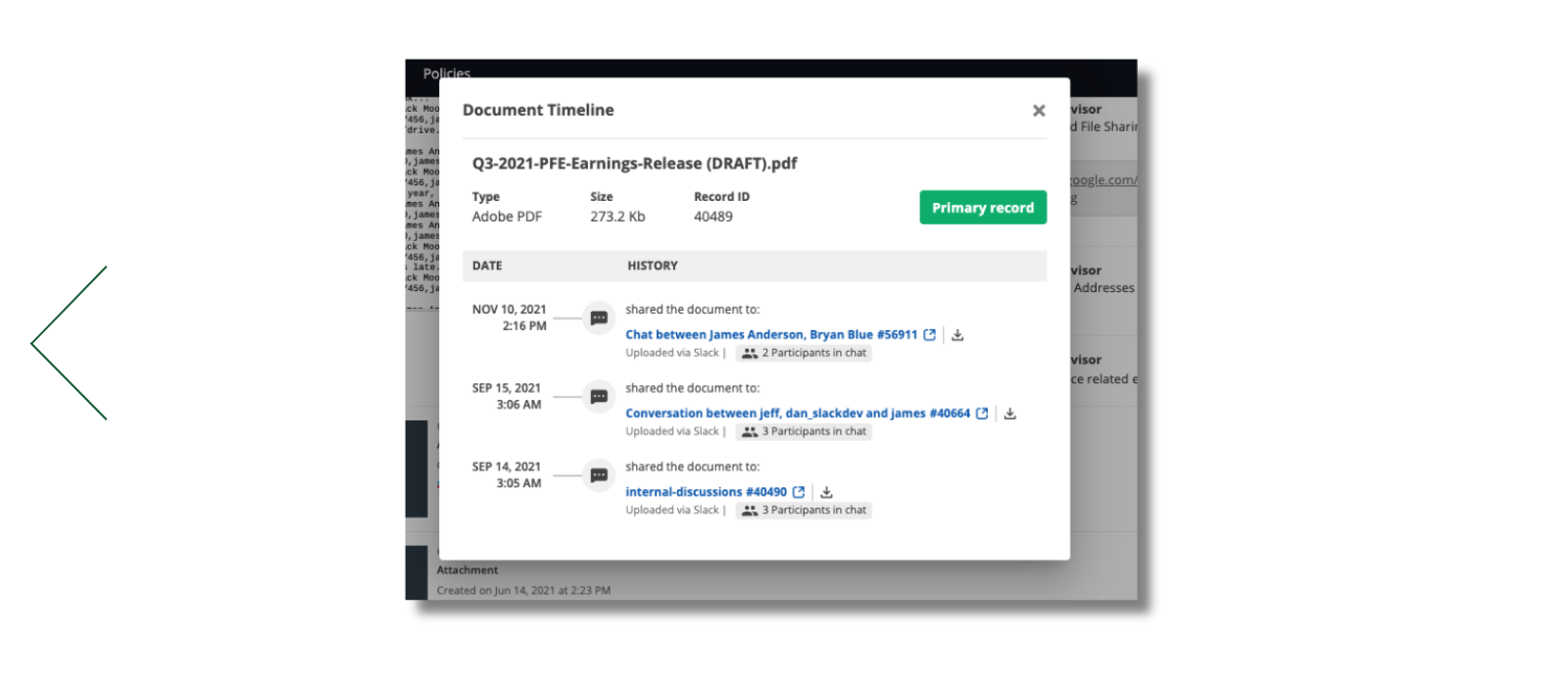Image resolution: width=1568 pixels, height=686 pixels.
Task: Select the NOV 10, 2021 date entry
Action: (510, 318)
